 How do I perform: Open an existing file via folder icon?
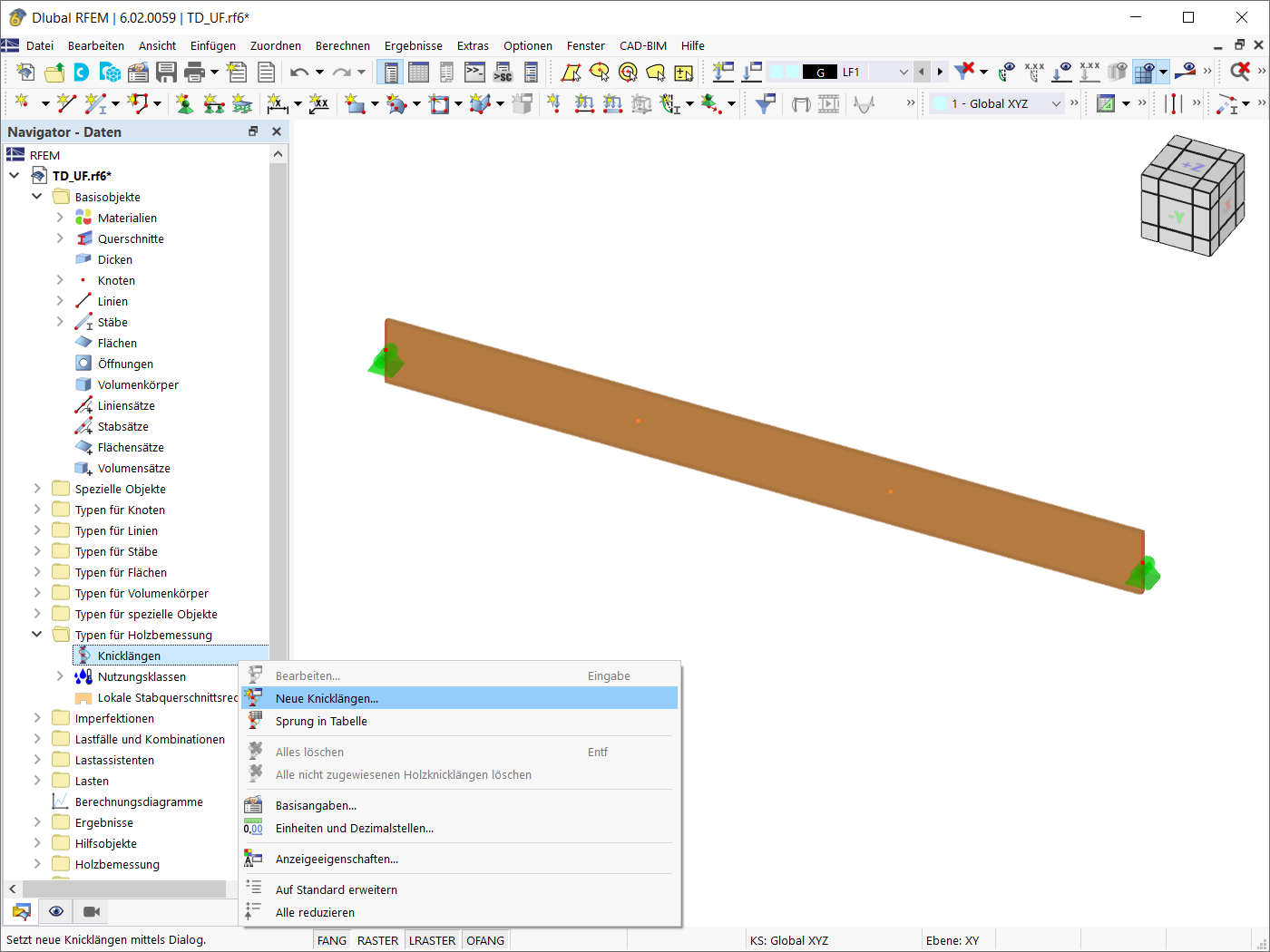click(x=54, y=72)
